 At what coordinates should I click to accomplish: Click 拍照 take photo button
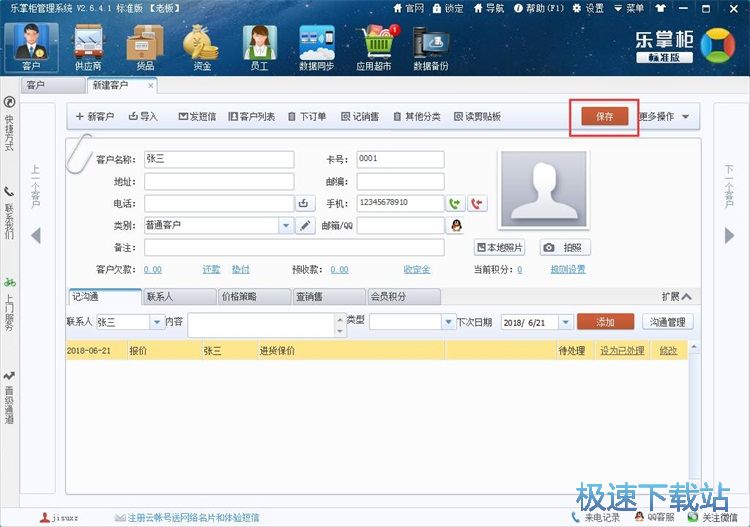pyautogui.click(x=565, y=247)
